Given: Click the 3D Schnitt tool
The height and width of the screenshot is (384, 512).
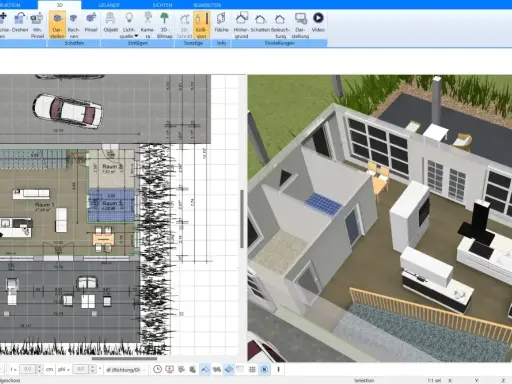Looking at the screenshot, I should pyautogui.click(x=184, y=25).
